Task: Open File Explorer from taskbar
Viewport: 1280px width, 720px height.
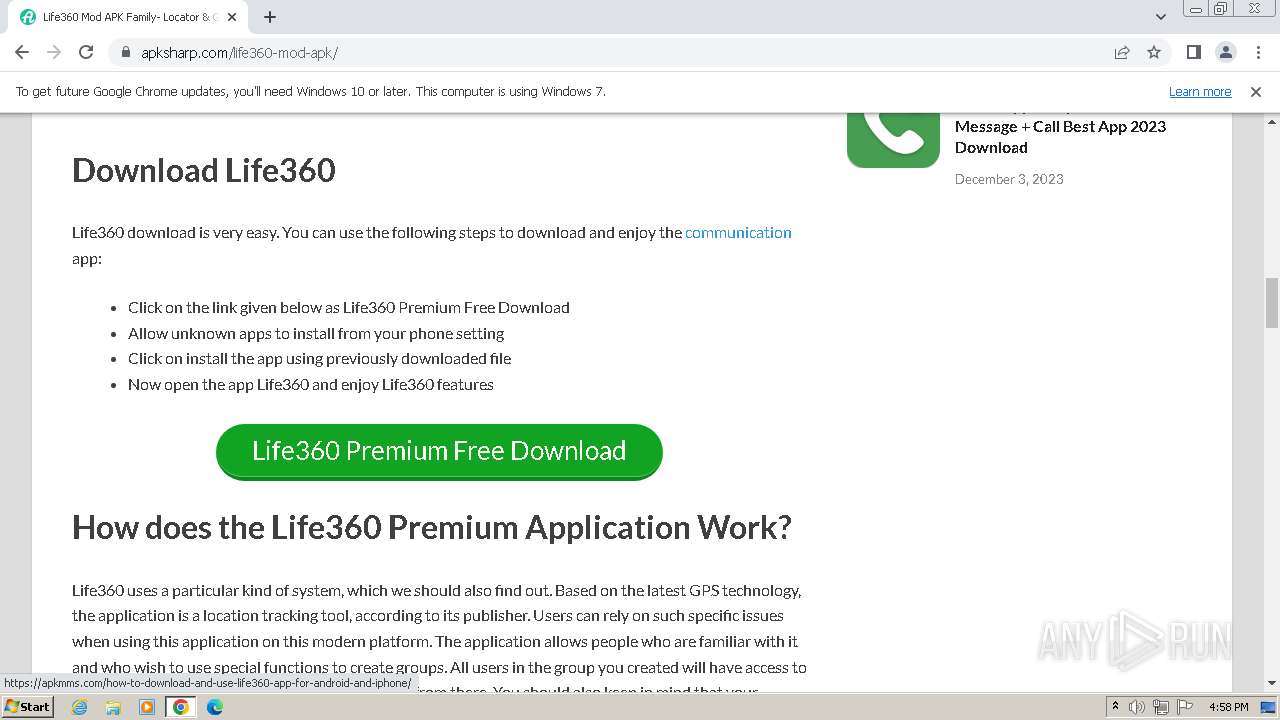Action: [113, 707]
